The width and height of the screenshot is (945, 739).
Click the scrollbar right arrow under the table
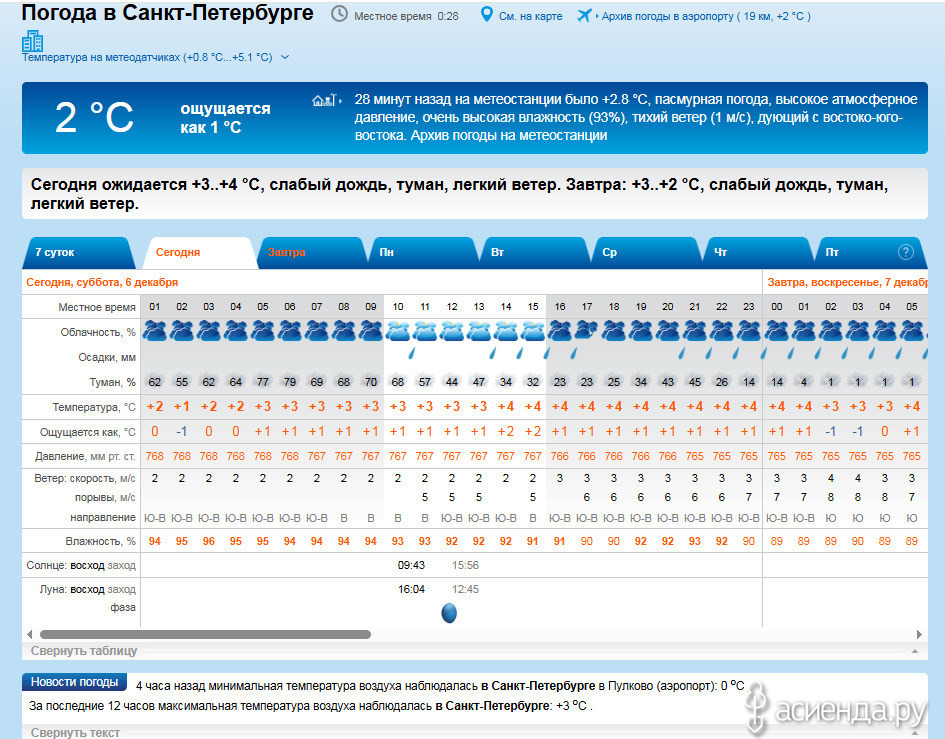(921, 634)
